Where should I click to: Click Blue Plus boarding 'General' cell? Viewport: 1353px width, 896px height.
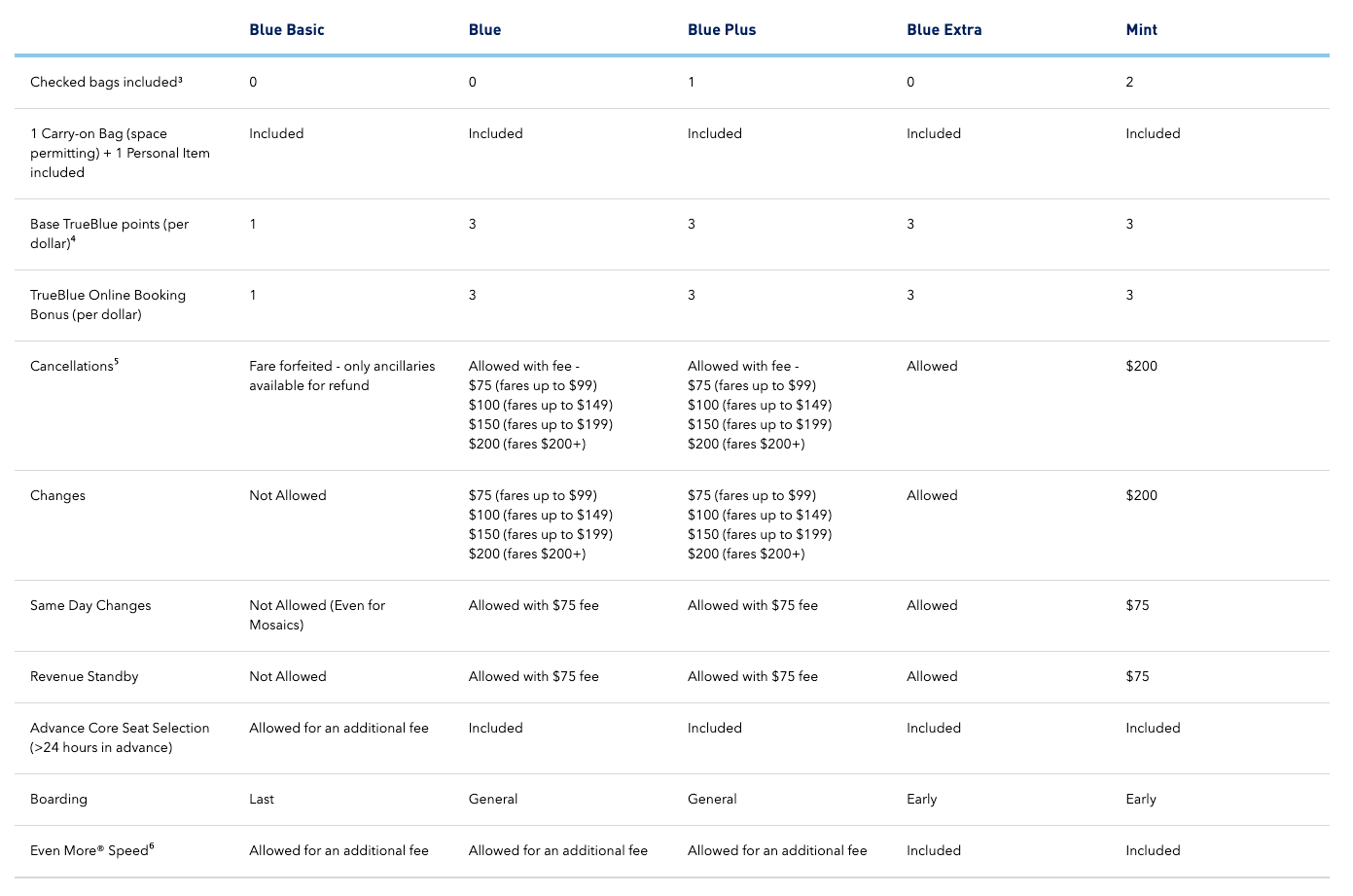coord(712,799)
